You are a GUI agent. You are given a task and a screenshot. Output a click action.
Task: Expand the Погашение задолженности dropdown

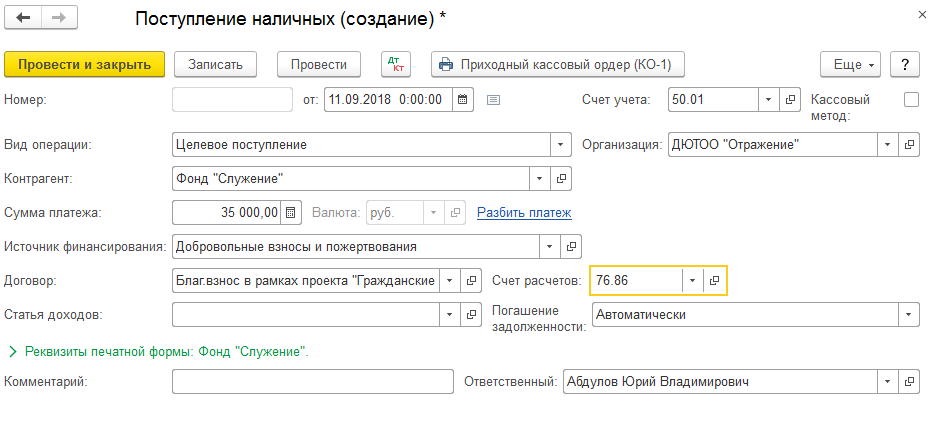pos(908,315)
